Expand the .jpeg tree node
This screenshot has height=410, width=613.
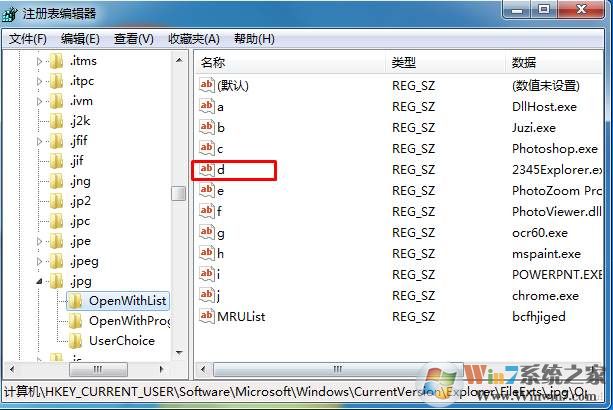39,261
